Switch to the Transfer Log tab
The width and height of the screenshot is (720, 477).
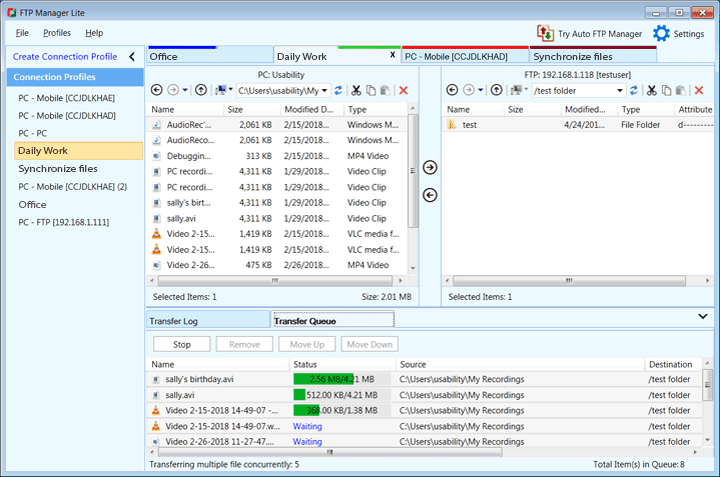[174, 321]
